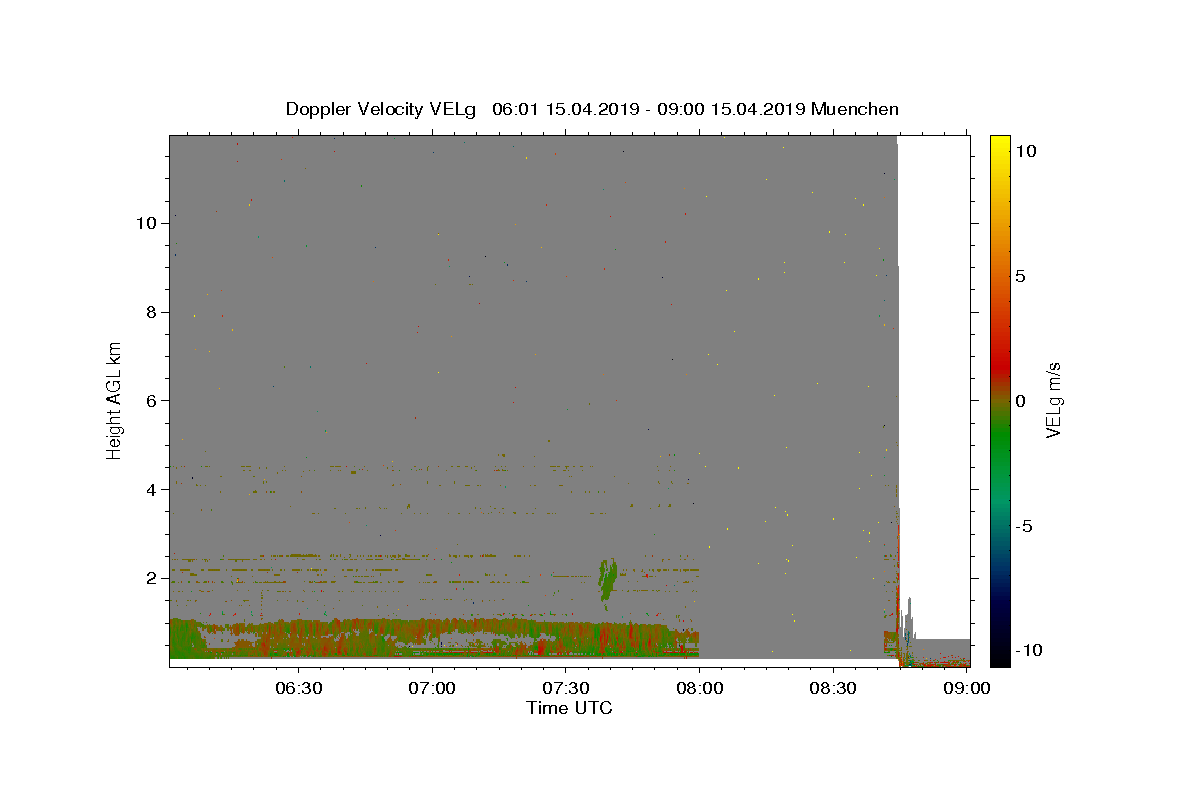Click the 08:00 time tick label
Viewport: 1200px width, 800px height.
(x=700, y=689)
